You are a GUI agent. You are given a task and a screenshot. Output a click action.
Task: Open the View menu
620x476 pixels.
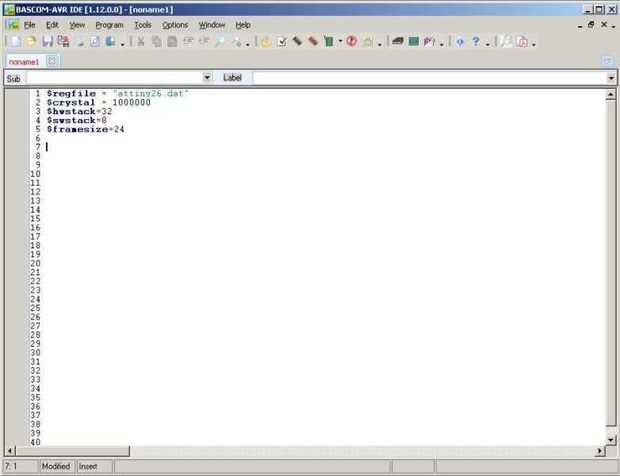pos(77,25)
